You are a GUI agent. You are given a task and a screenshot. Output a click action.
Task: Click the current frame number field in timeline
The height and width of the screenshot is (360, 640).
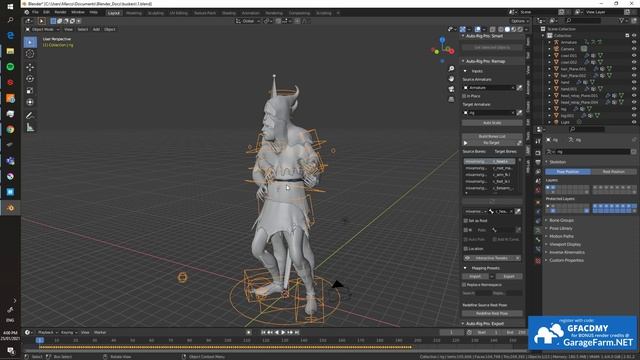coord(451,332)
